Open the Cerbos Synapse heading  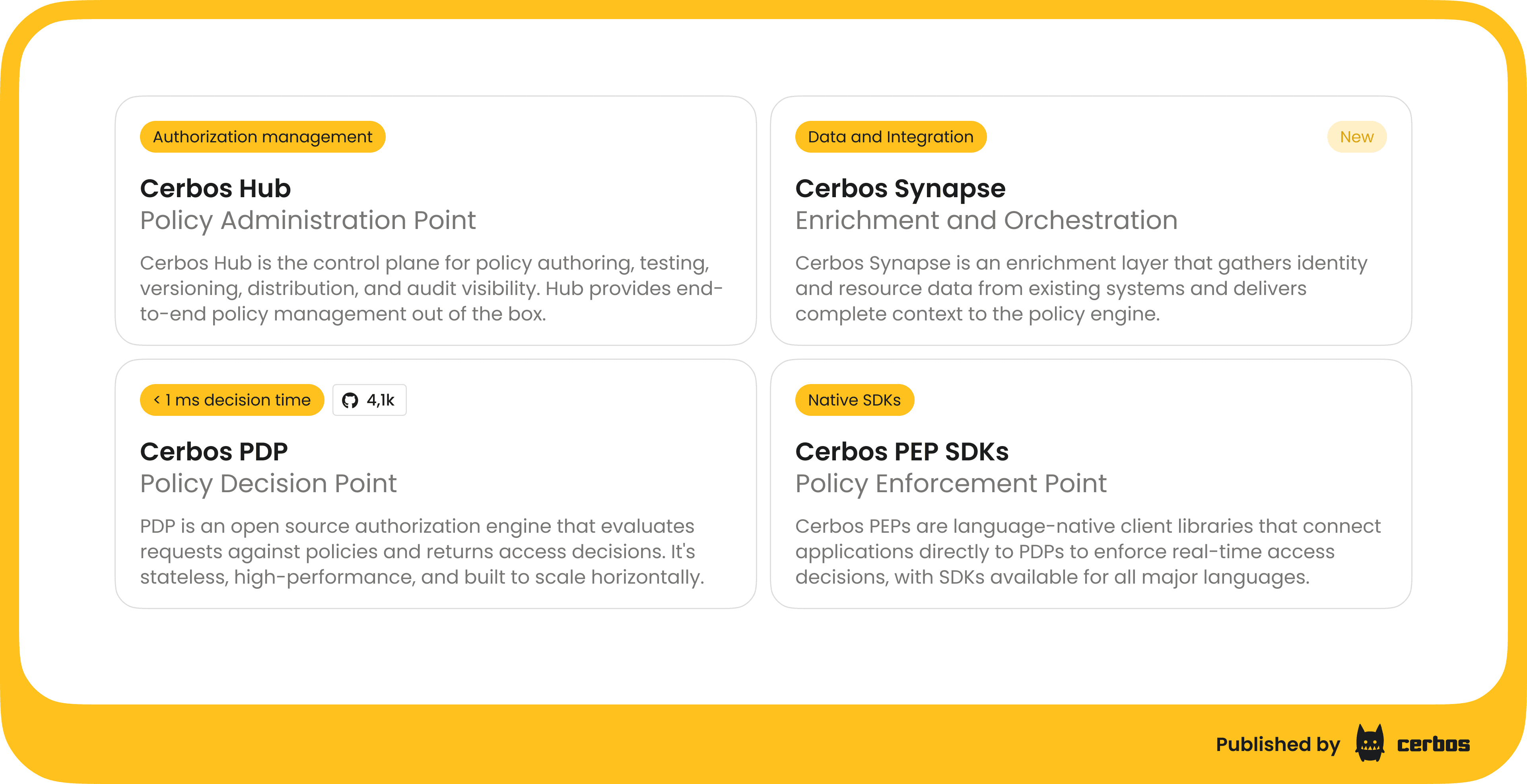900,188
